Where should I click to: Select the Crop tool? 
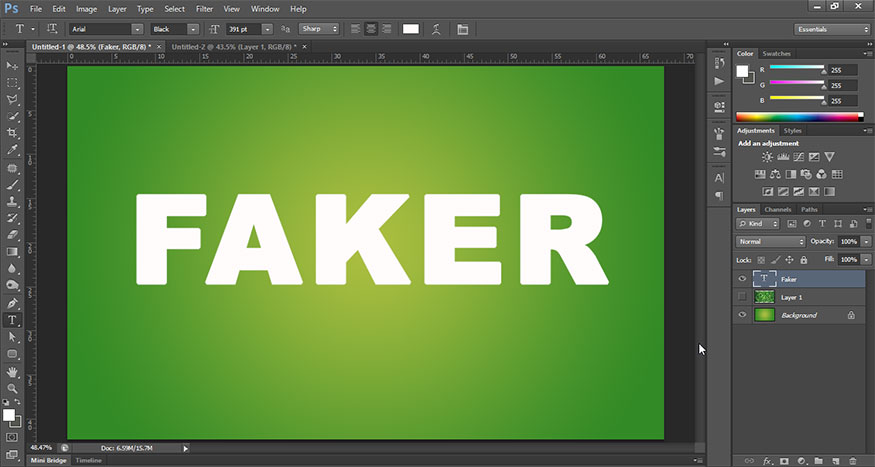tap(12, 133)
